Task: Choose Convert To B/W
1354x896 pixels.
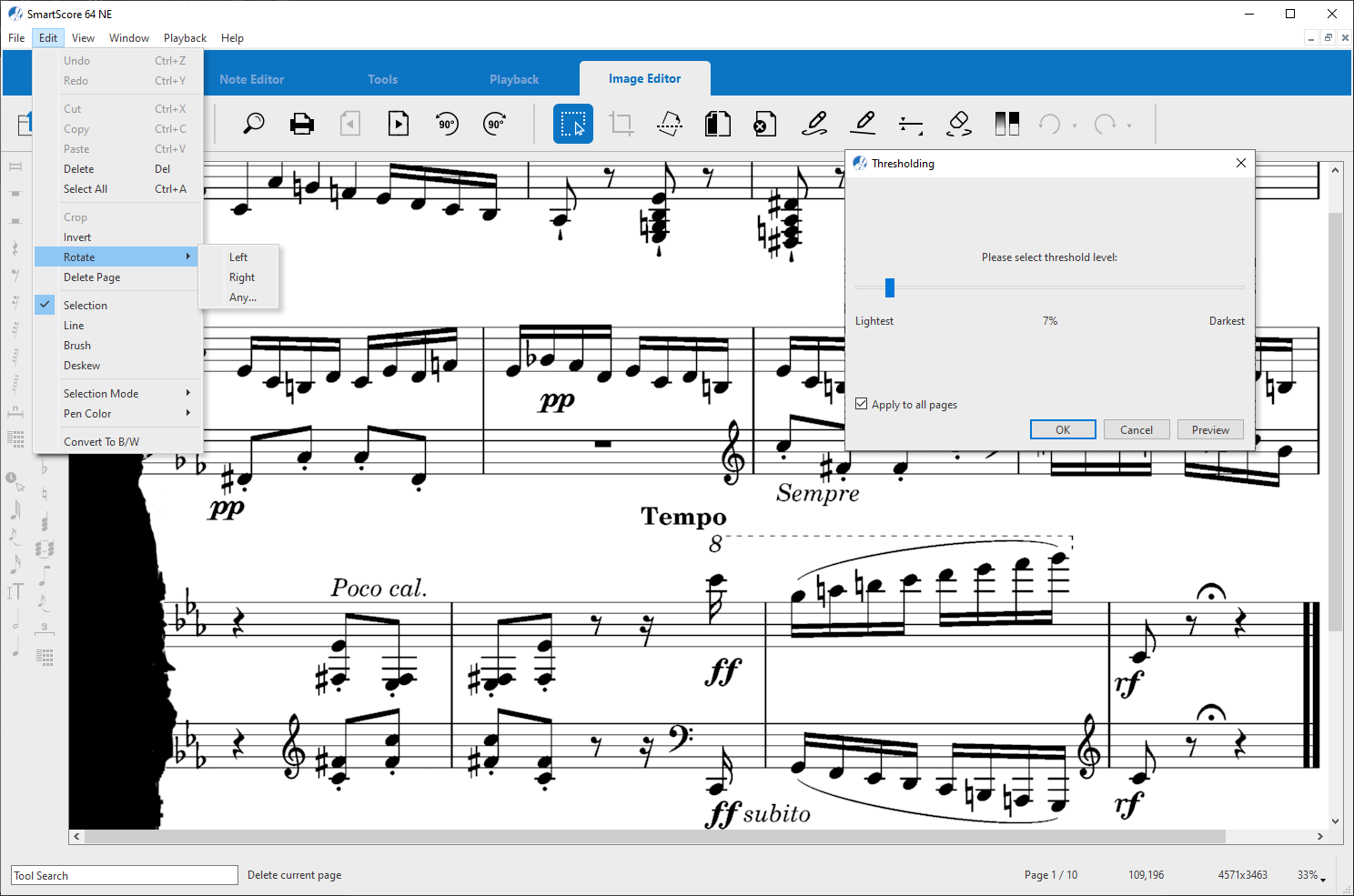Action: (x=118, y=442)
